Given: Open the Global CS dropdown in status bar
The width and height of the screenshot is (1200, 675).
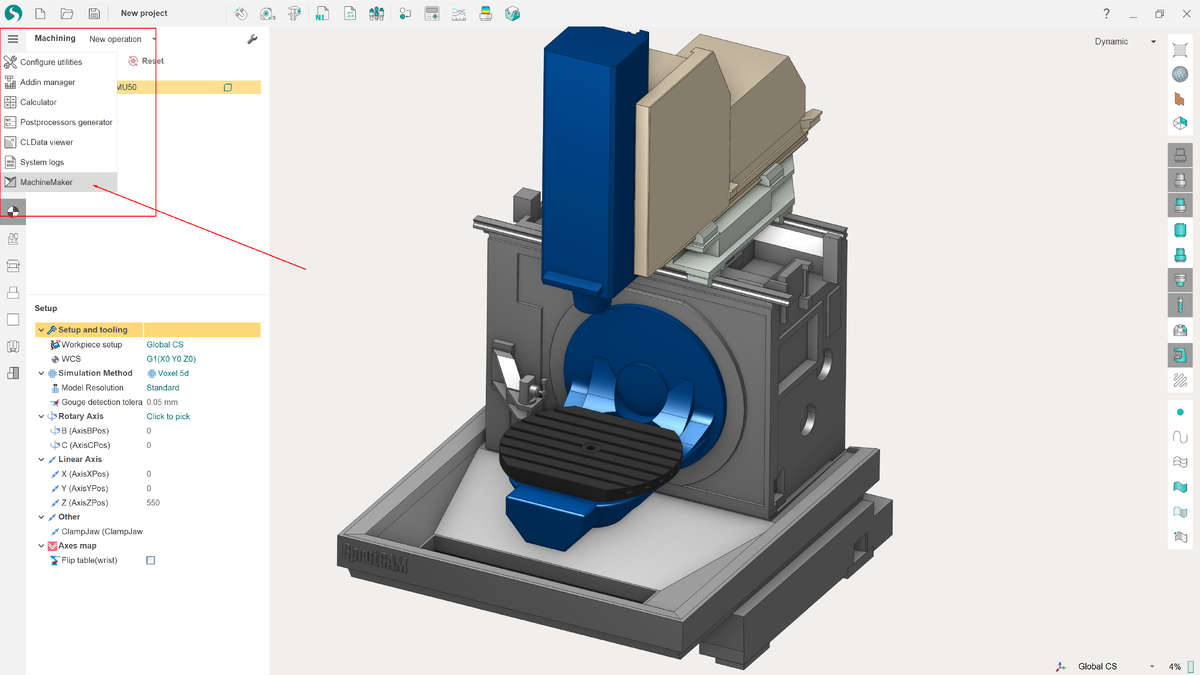Looking at the screenshot, I should [x=1116, y=666].
